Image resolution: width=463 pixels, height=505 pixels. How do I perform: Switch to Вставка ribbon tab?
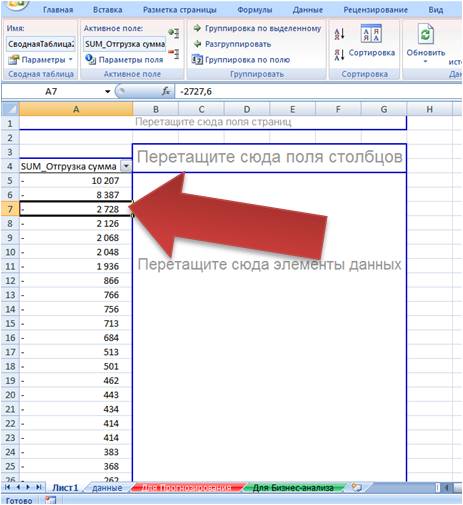click(x=107, y=10)
